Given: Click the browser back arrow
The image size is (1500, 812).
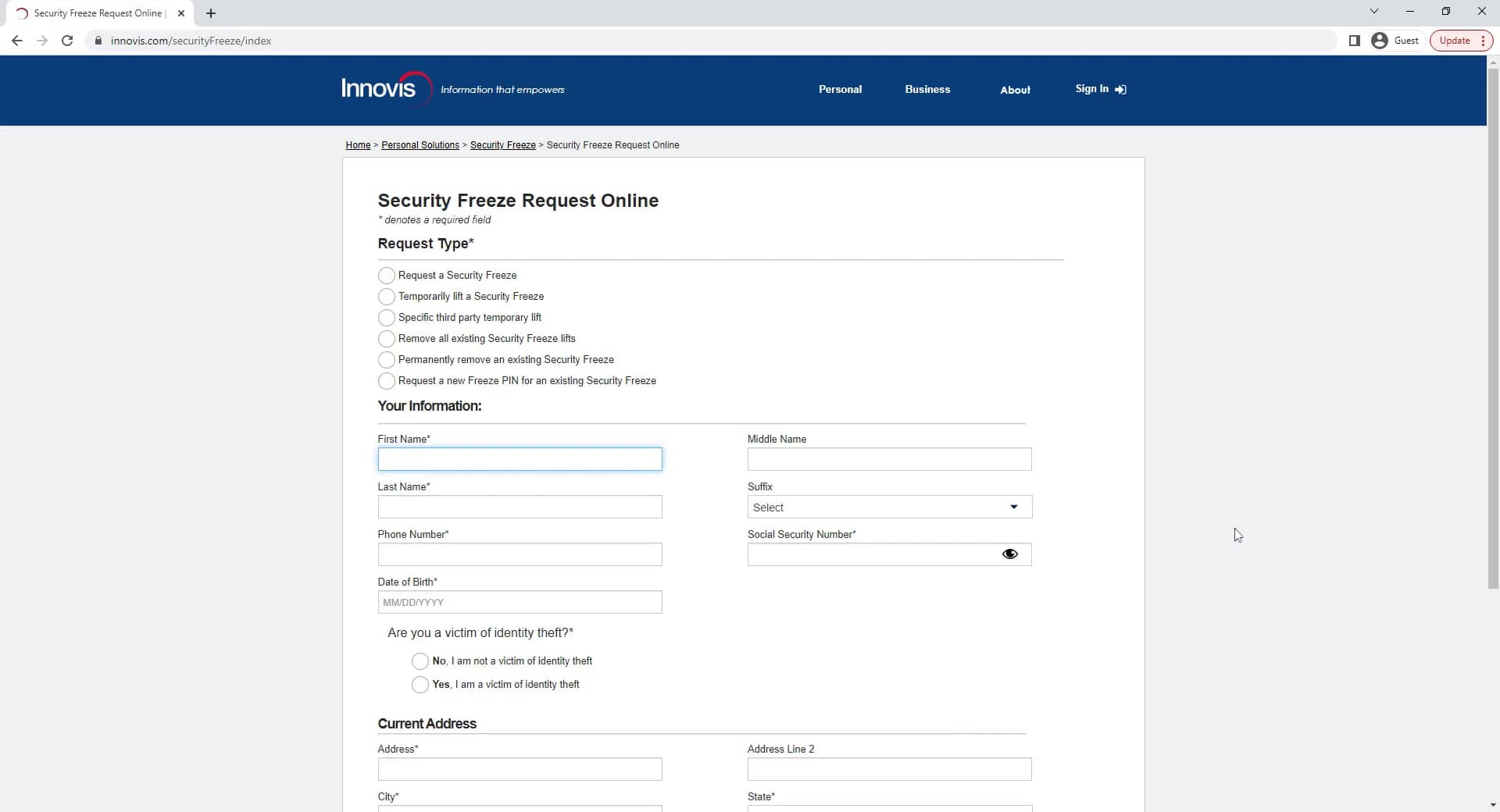Looking at the screenshot, I should (17, 41).
